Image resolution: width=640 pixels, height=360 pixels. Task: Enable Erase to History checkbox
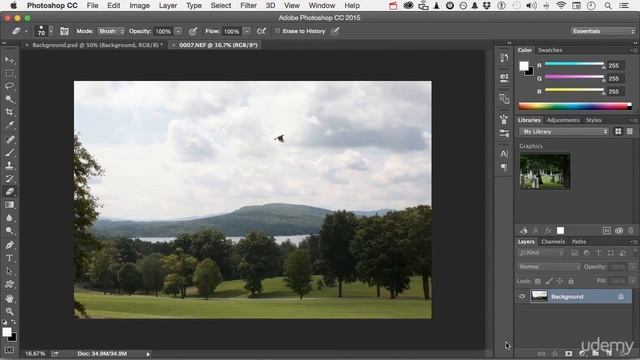click(x=278, y=31)
